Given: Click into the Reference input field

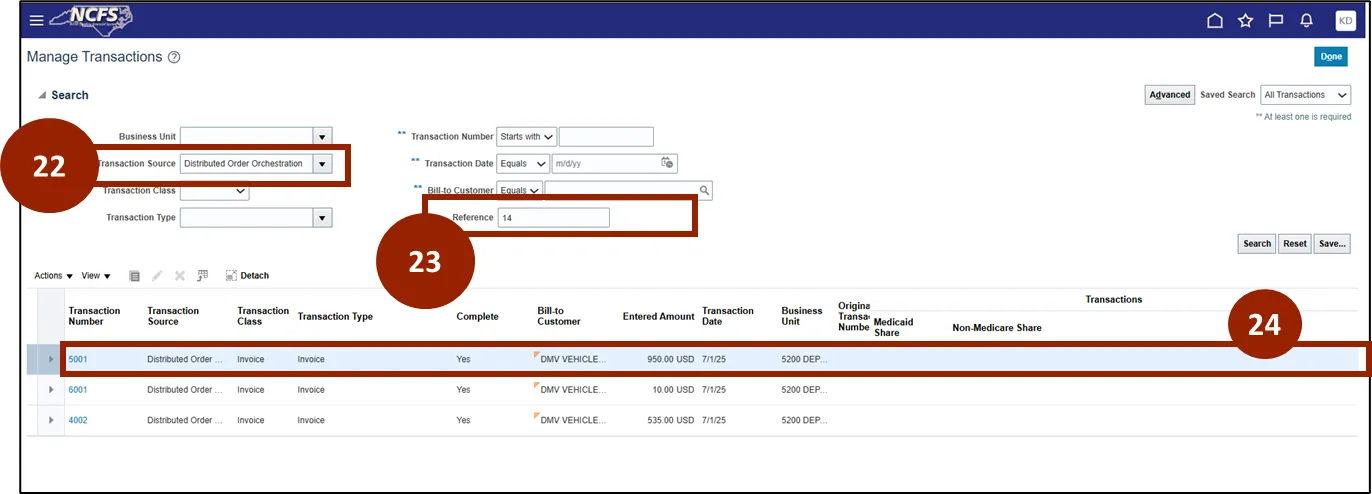Looking at the screenshot, I should pos(553,218).
